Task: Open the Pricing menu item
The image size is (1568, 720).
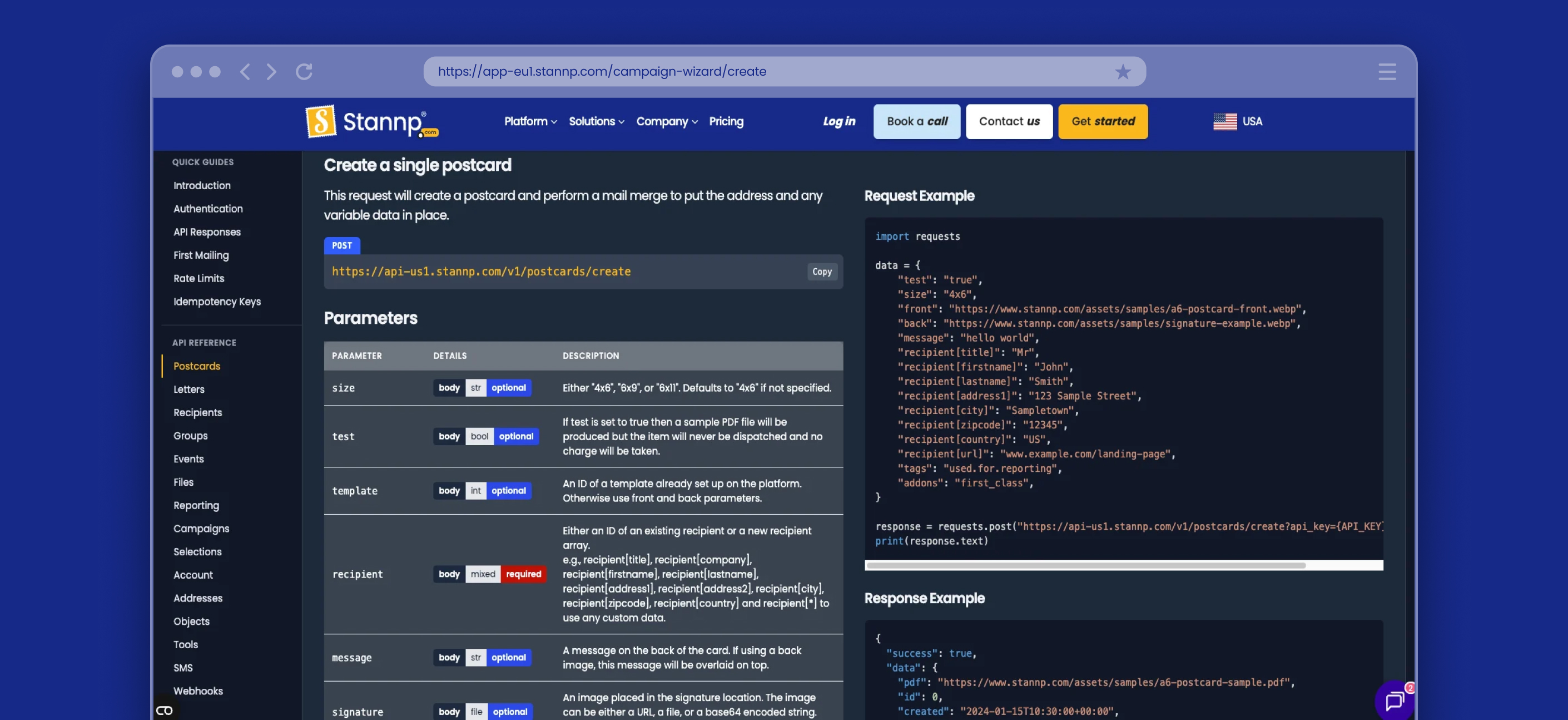Action: coord(726,121)
